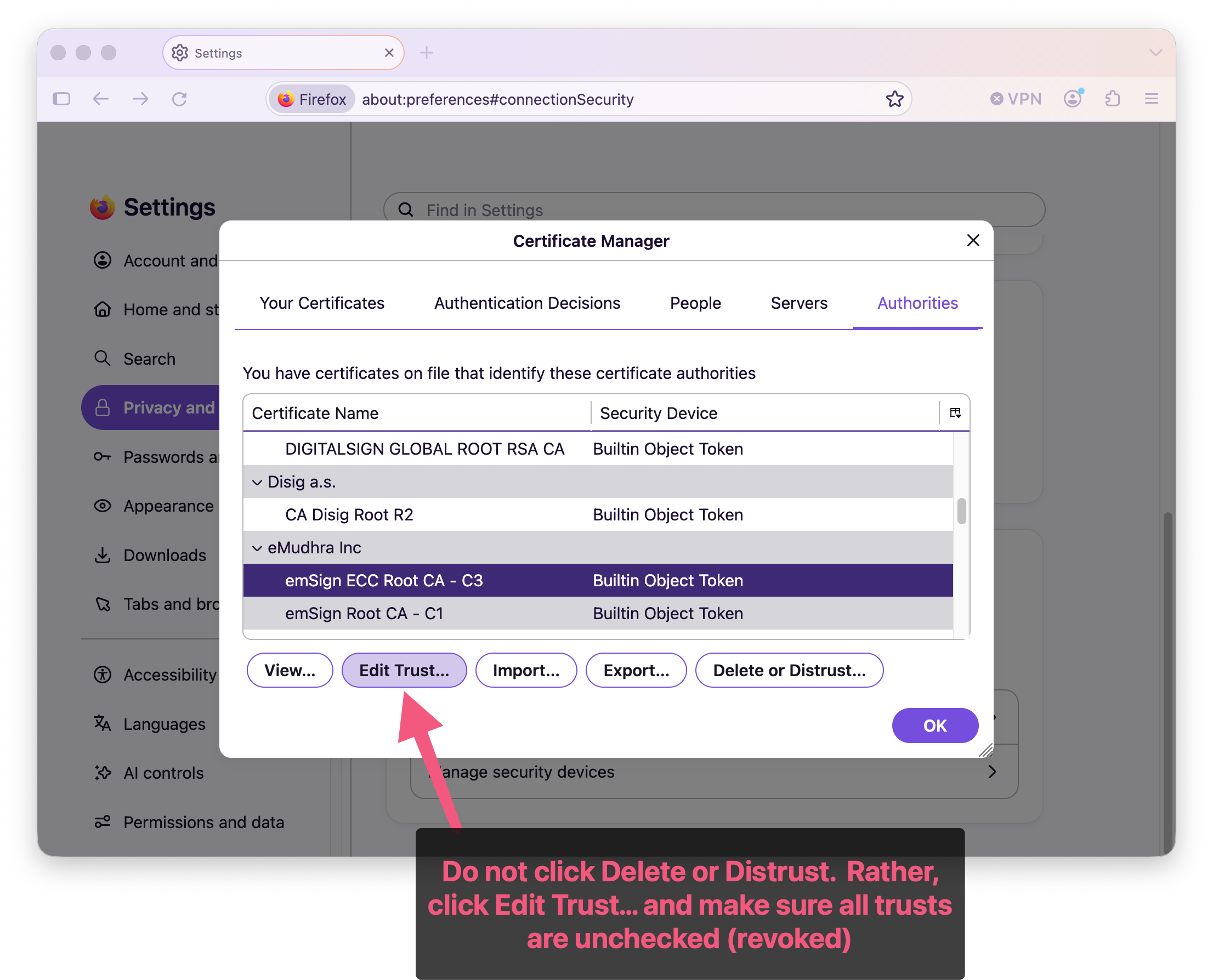
Task: Go back with the back arrow
Action: point(100,99)
